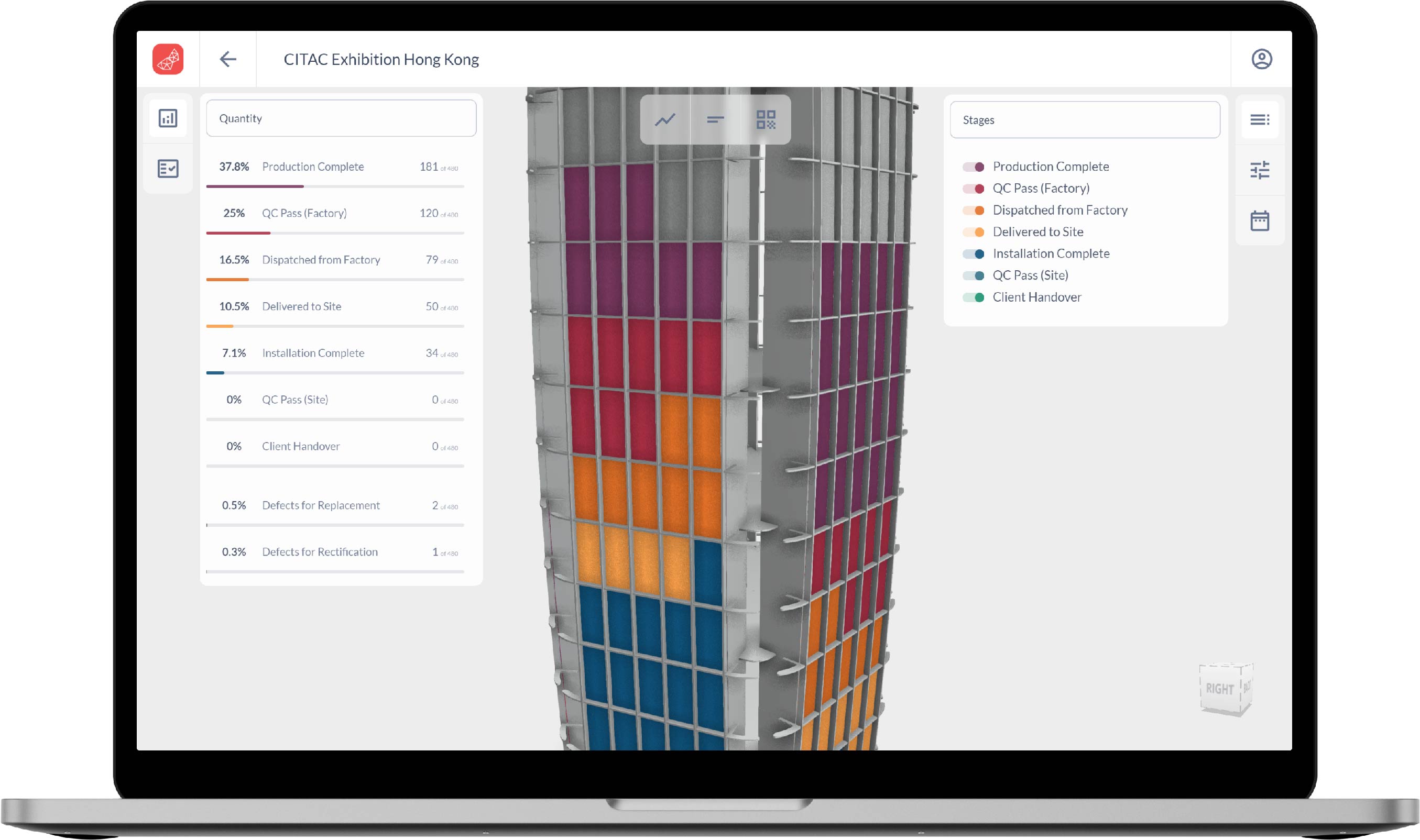Click the back navigation arrow
The width and height of the screenshot is (1420, 840).
(228, 58)
